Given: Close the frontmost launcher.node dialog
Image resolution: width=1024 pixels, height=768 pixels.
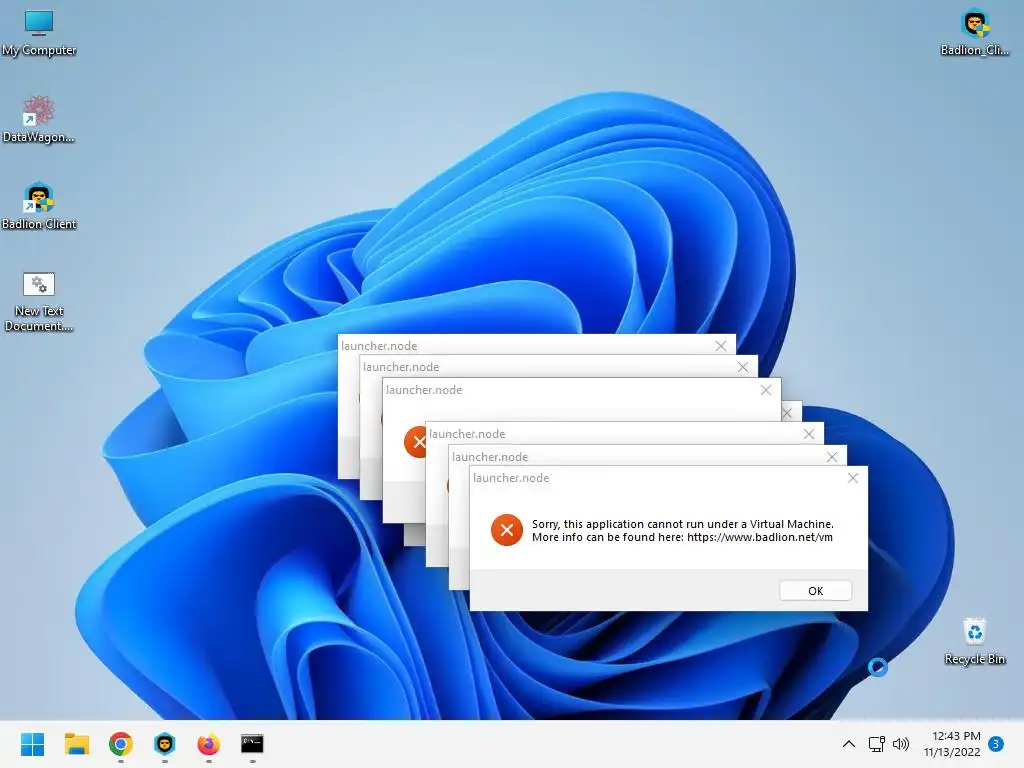Looking at the screenshot, I should point(853,478).
